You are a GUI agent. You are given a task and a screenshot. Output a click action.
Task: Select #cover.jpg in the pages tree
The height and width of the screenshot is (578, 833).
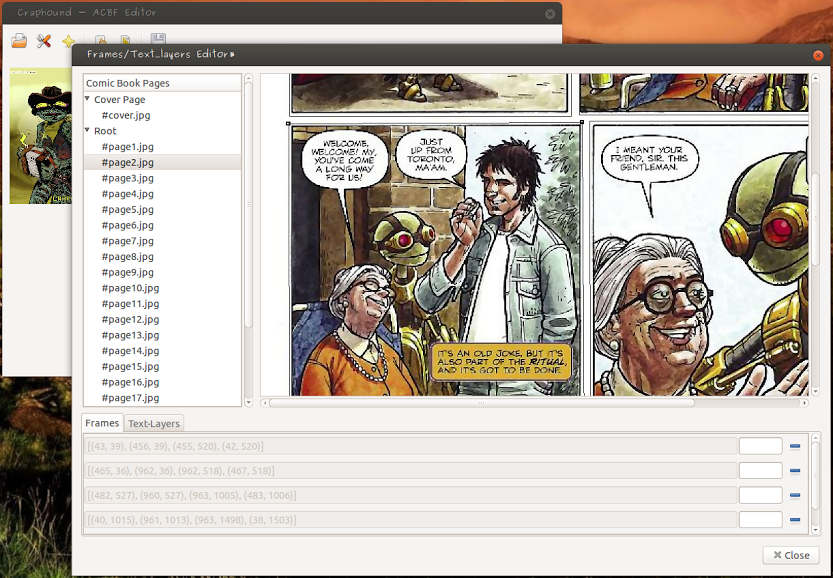click(126, 115)
